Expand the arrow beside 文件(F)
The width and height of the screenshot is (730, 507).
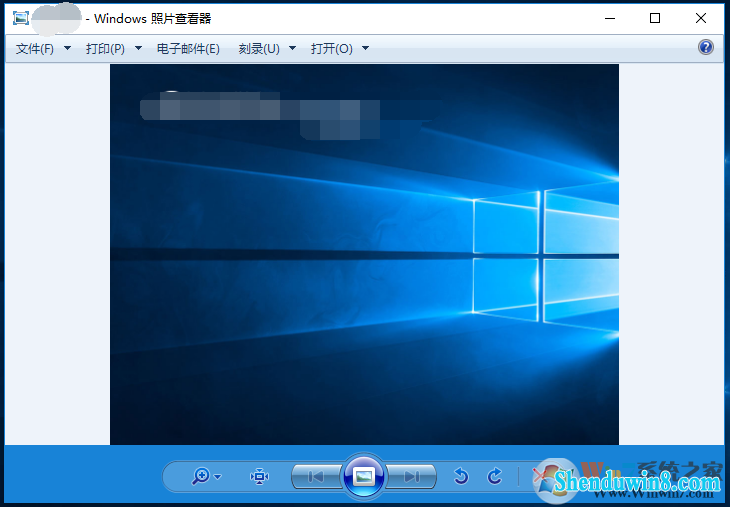[67, 48]
